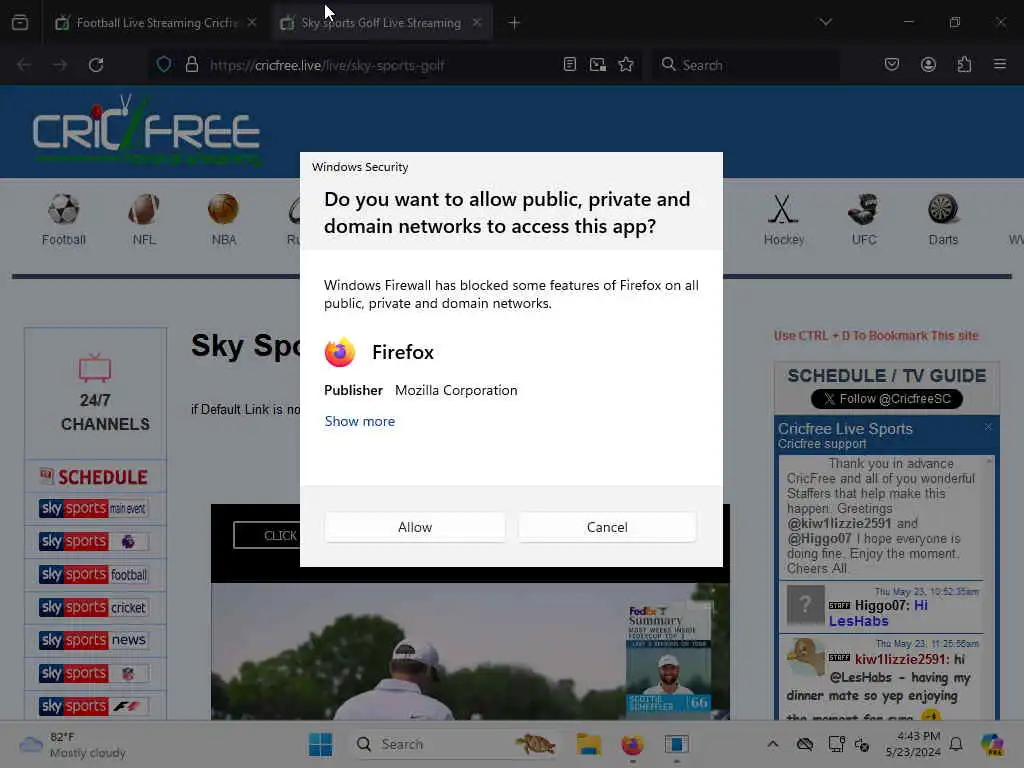Click kiw1lizzie2591 chat avatar
The height and width of the screenshot is (768, 1024).
pos(805,658)
